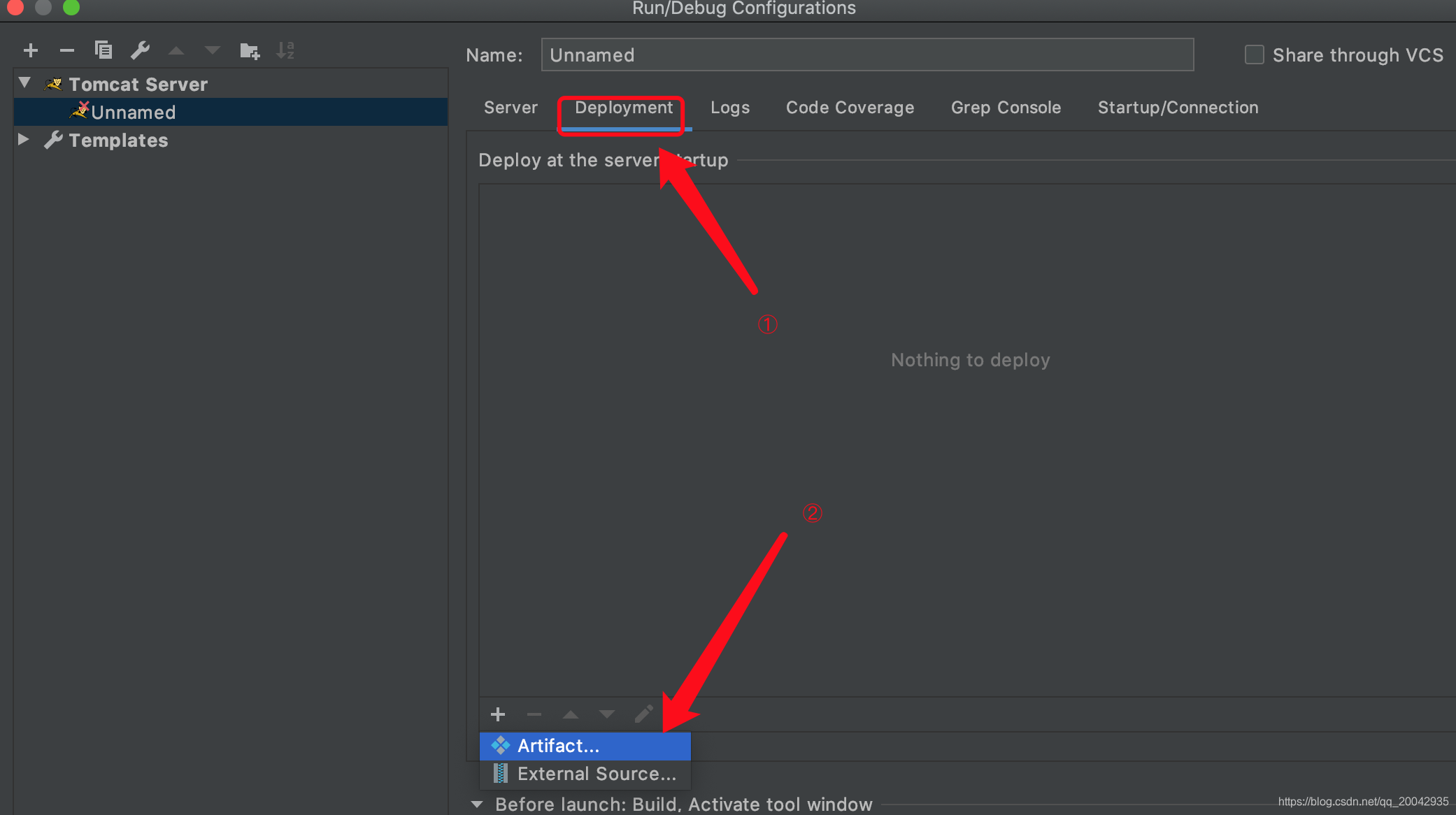
Task: Switch to the Server tab
Action: click(511, 108)
